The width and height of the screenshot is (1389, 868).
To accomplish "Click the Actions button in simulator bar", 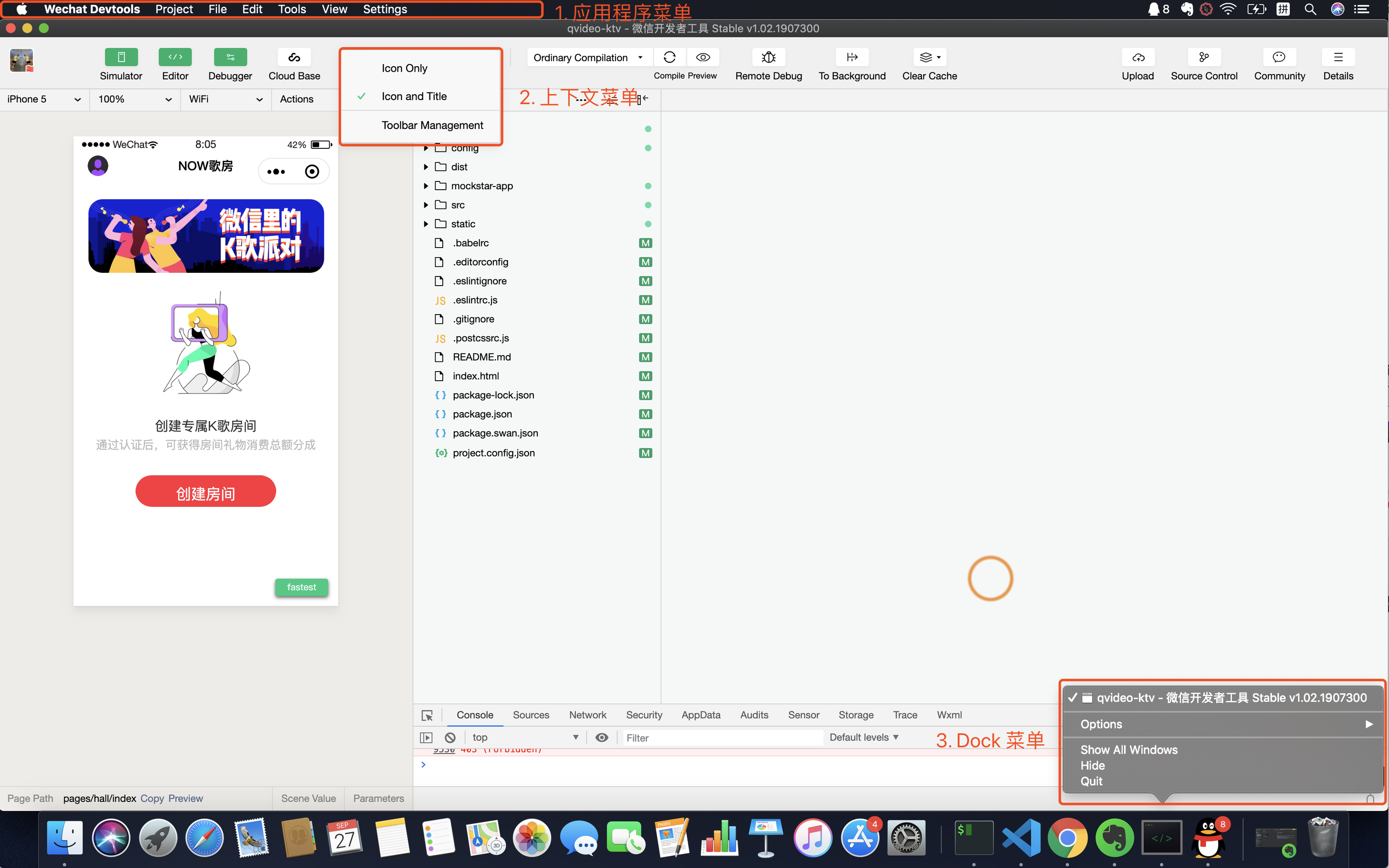I will (296, 99).
